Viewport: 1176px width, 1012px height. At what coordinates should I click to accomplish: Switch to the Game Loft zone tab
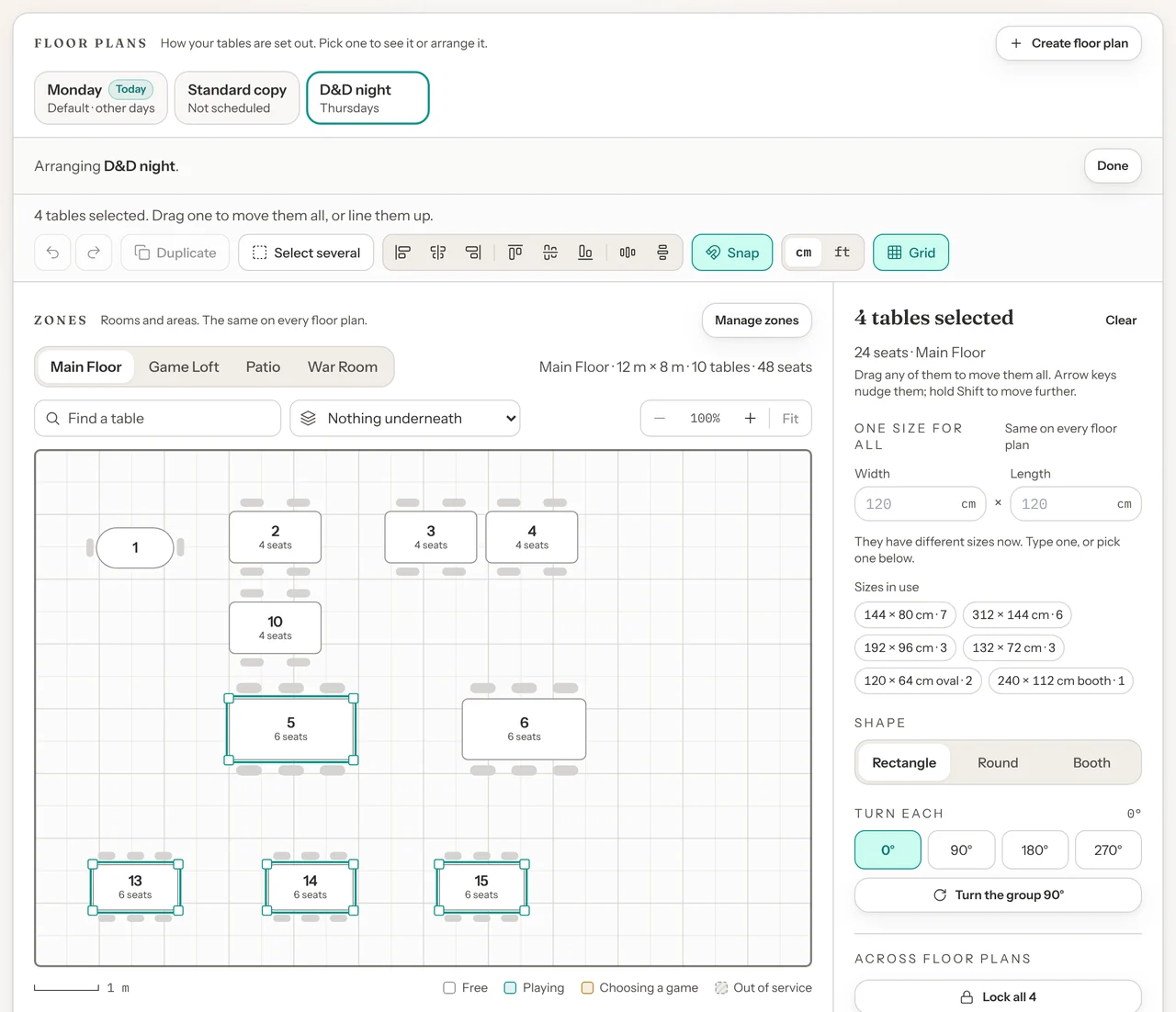184,367
